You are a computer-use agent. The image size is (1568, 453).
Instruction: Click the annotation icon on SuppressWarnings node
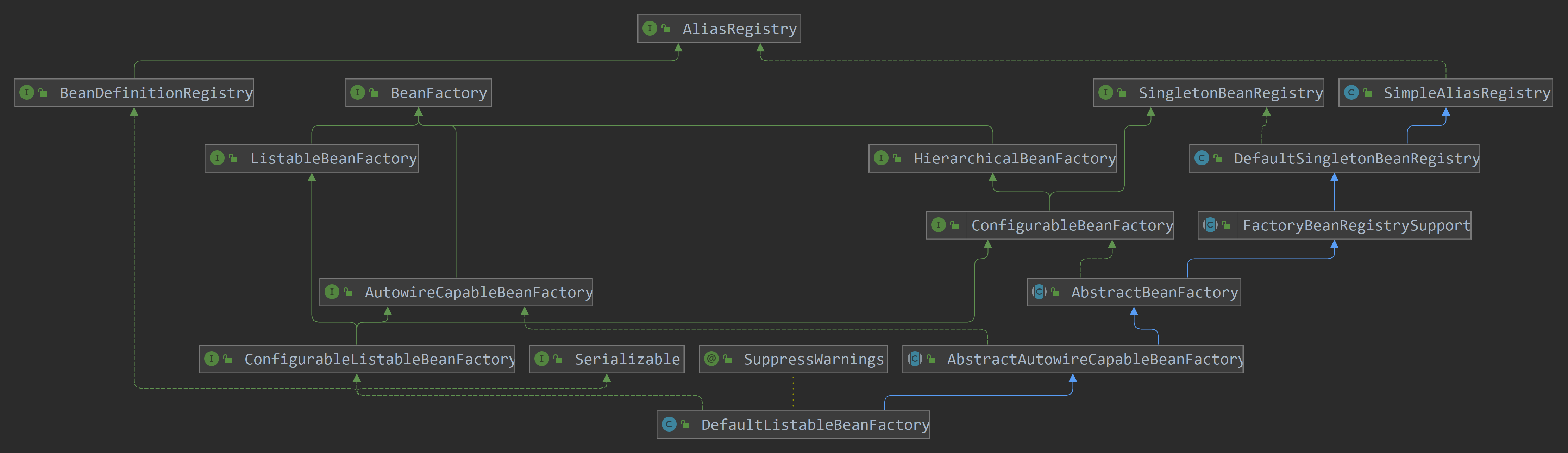(x=711, y=359)
